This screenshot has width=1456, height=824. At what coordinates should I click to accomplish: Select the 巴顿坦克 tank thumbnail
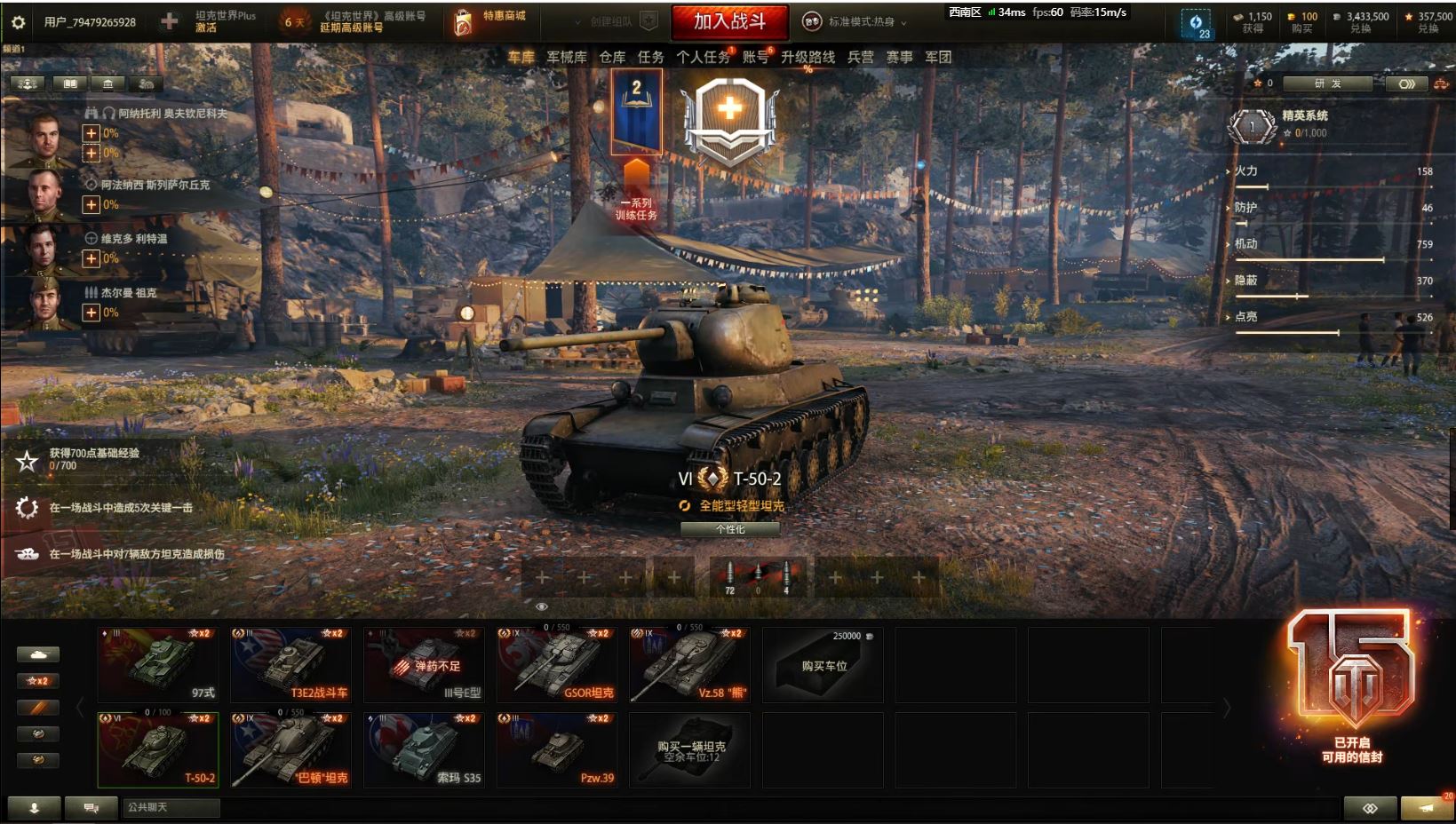pyautogui.click(x=290, y=749)
